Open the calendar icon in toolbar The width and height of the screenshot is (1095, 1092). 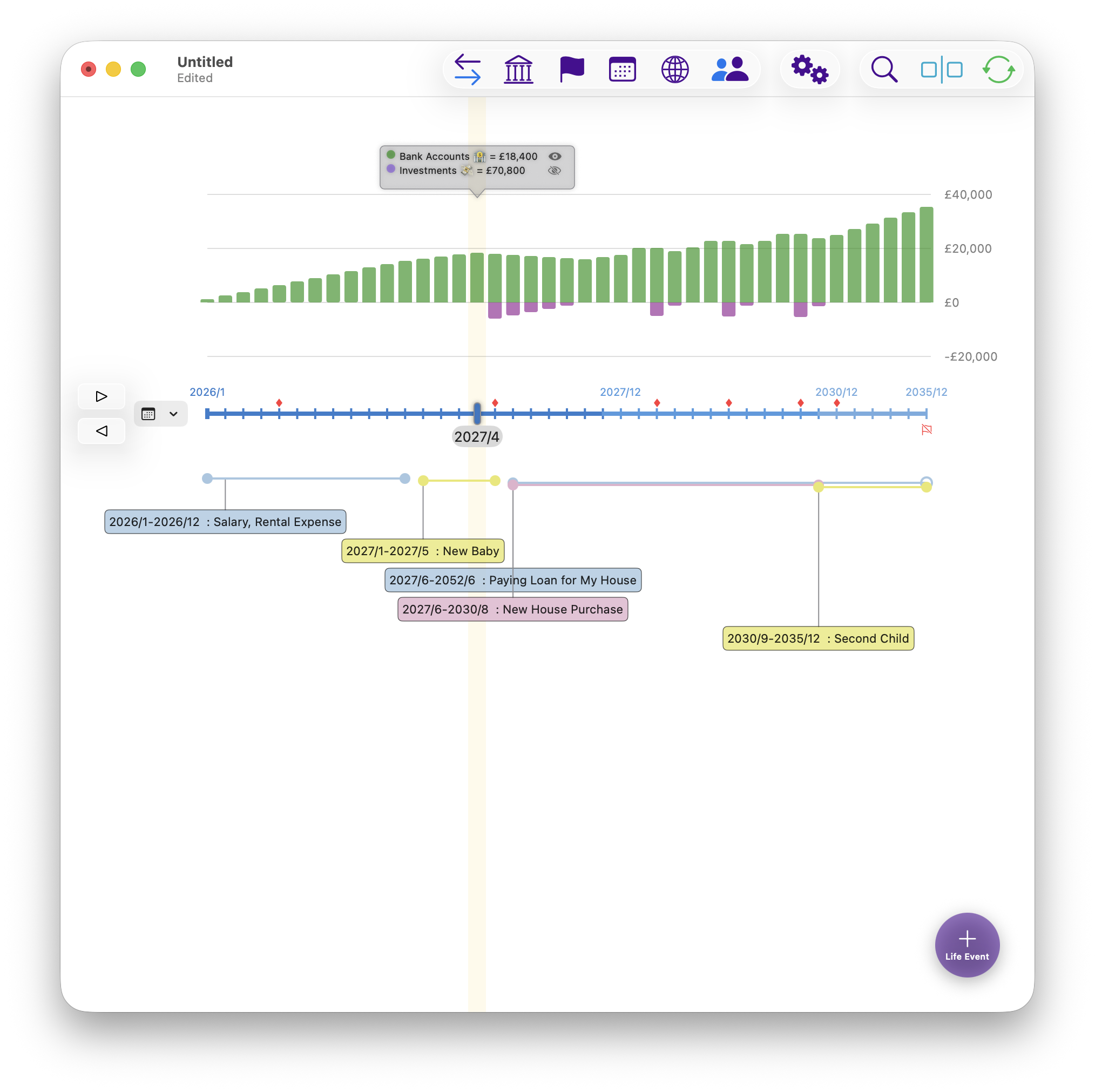click(622, 69)
